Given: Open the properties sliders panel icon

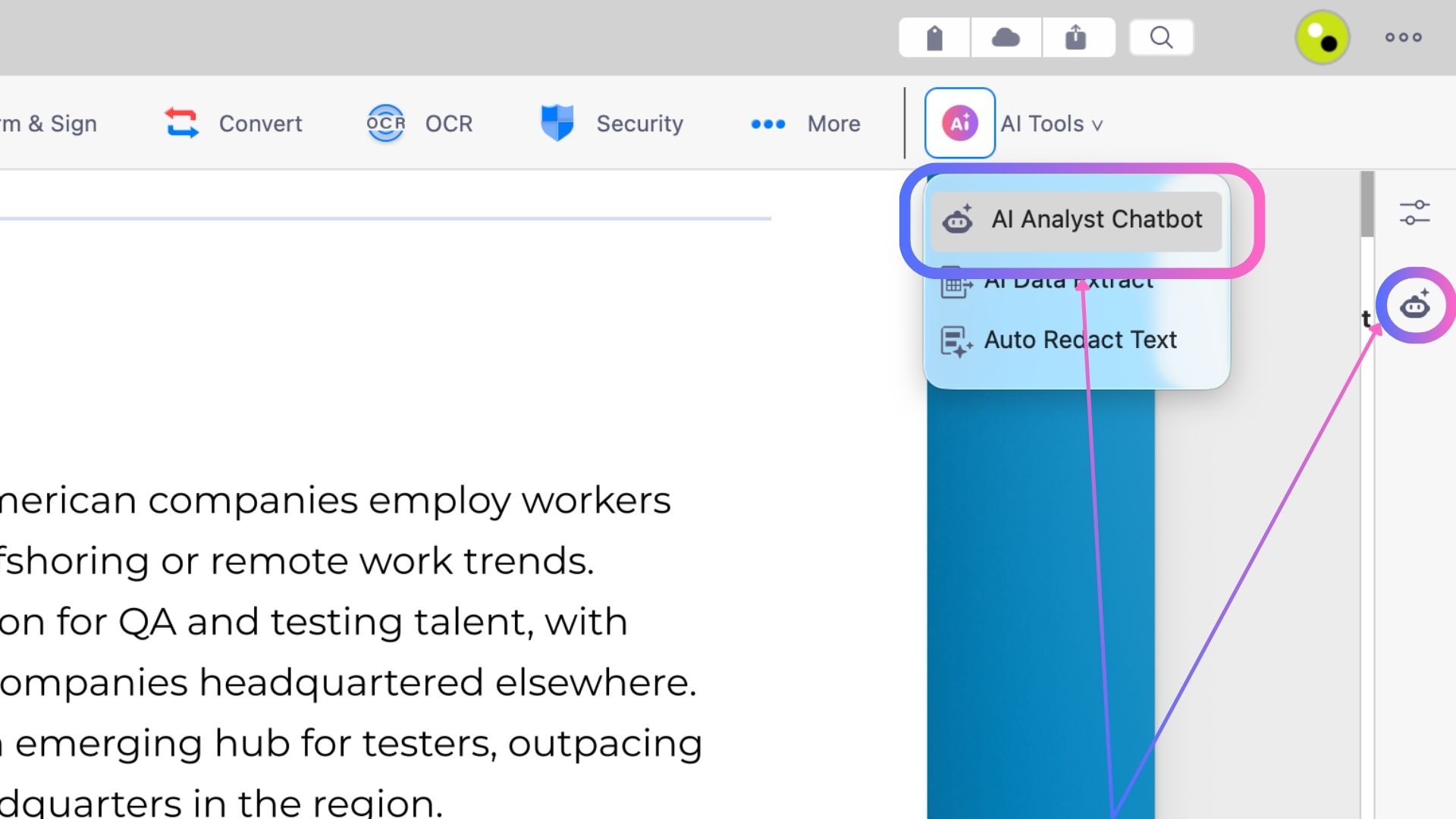Looking at the screenshot, I should 1414,212.
